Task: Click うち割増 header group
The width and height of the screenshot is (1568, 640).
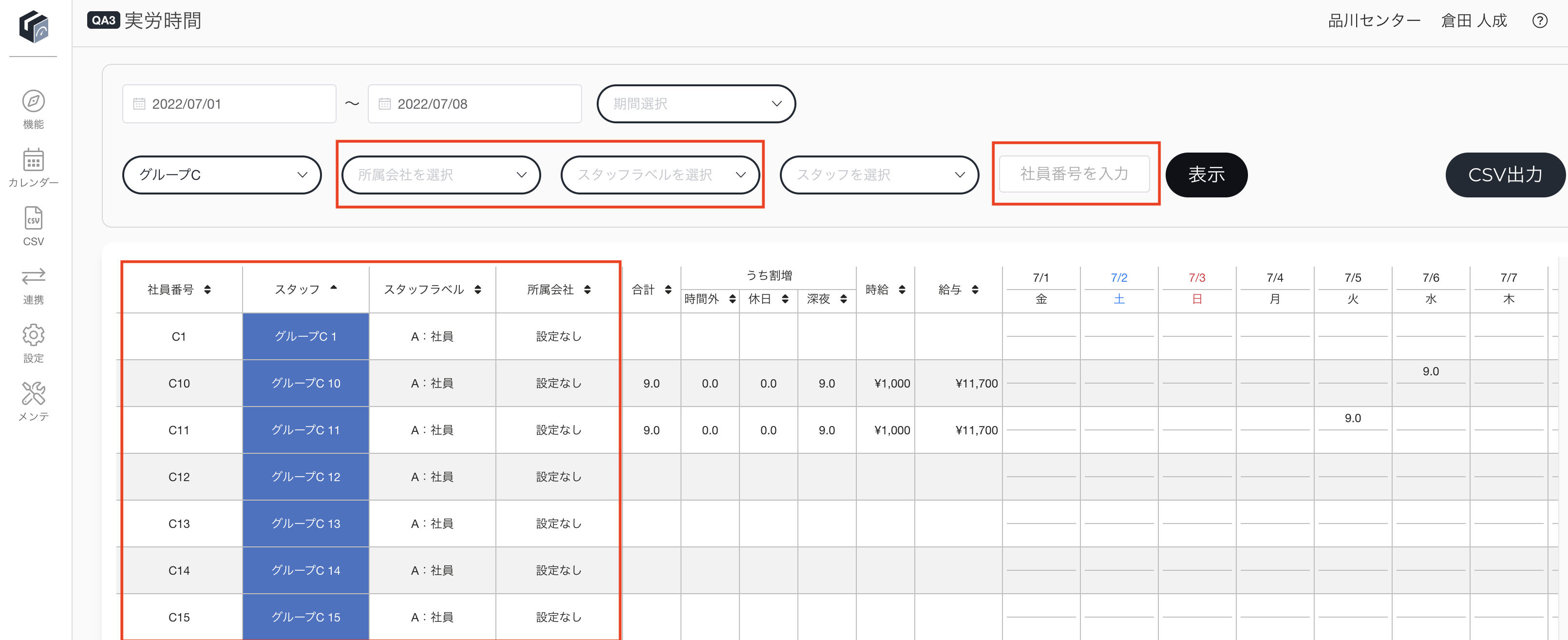Action: coord(769,275)
